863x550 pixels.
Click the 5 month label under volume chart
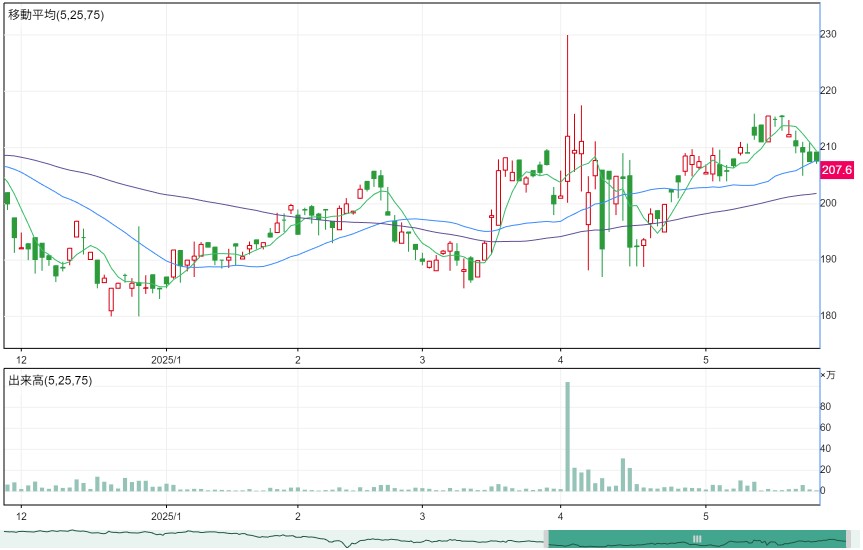(706, 516)
